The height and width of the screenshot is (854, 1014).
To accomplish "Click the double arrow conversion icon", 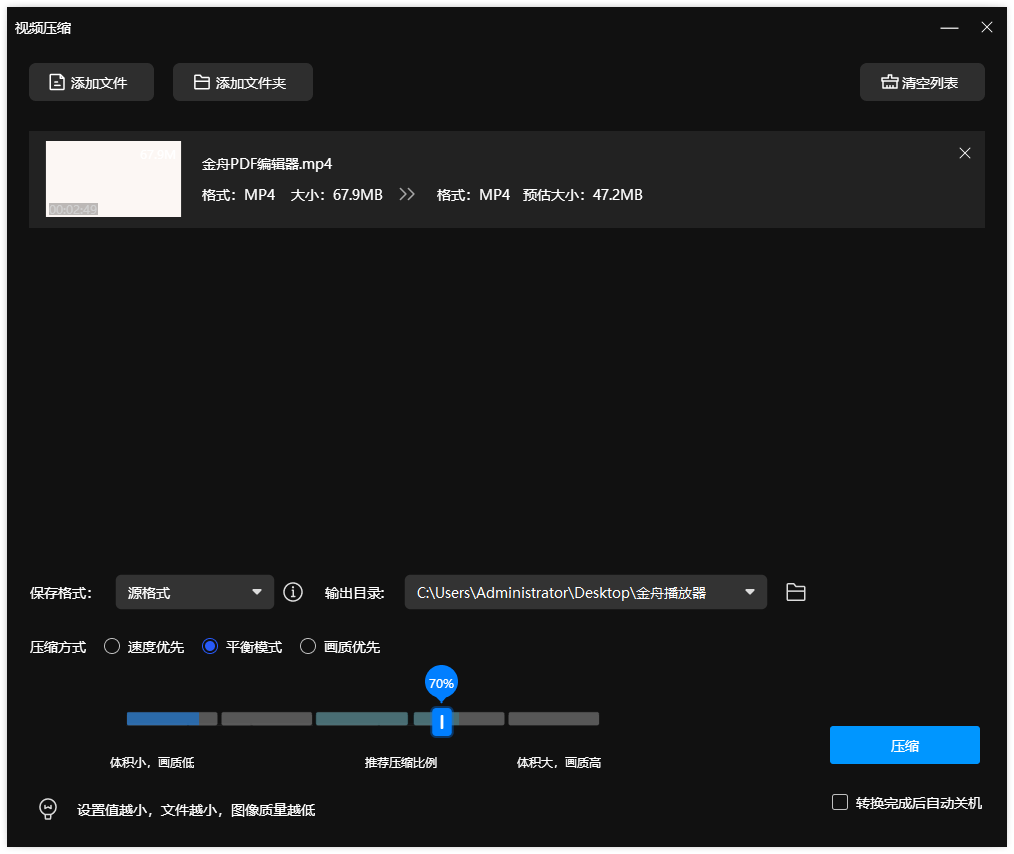I will pos(407,195).
